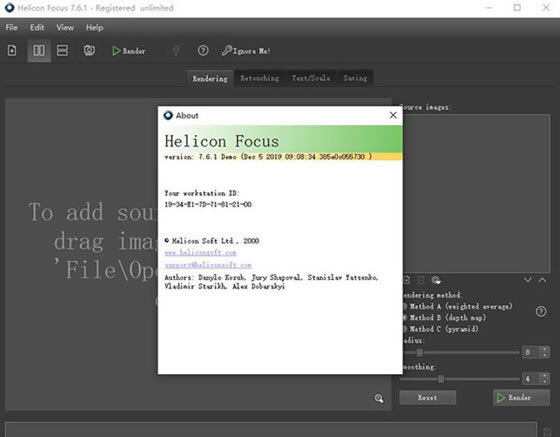The width and height of the screenshot is (560, 437).
Task: Switch to side-by-side vertical split view
Action: click(39, 50)
